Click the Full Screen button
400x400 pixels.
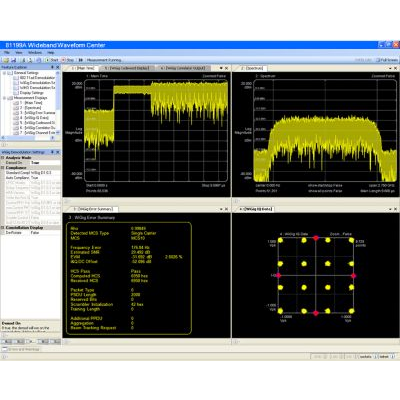[387, 60]
